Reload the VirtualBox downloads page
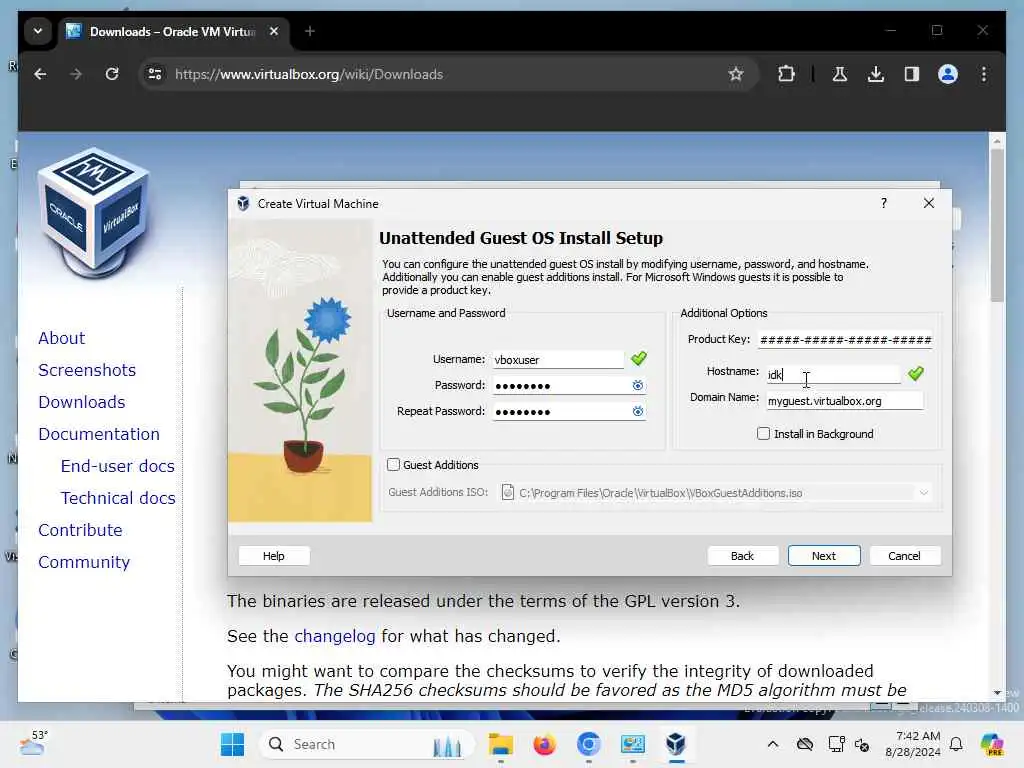This screenshot has height=768, width=1024. pyautogui.click(x=112, y=74)
